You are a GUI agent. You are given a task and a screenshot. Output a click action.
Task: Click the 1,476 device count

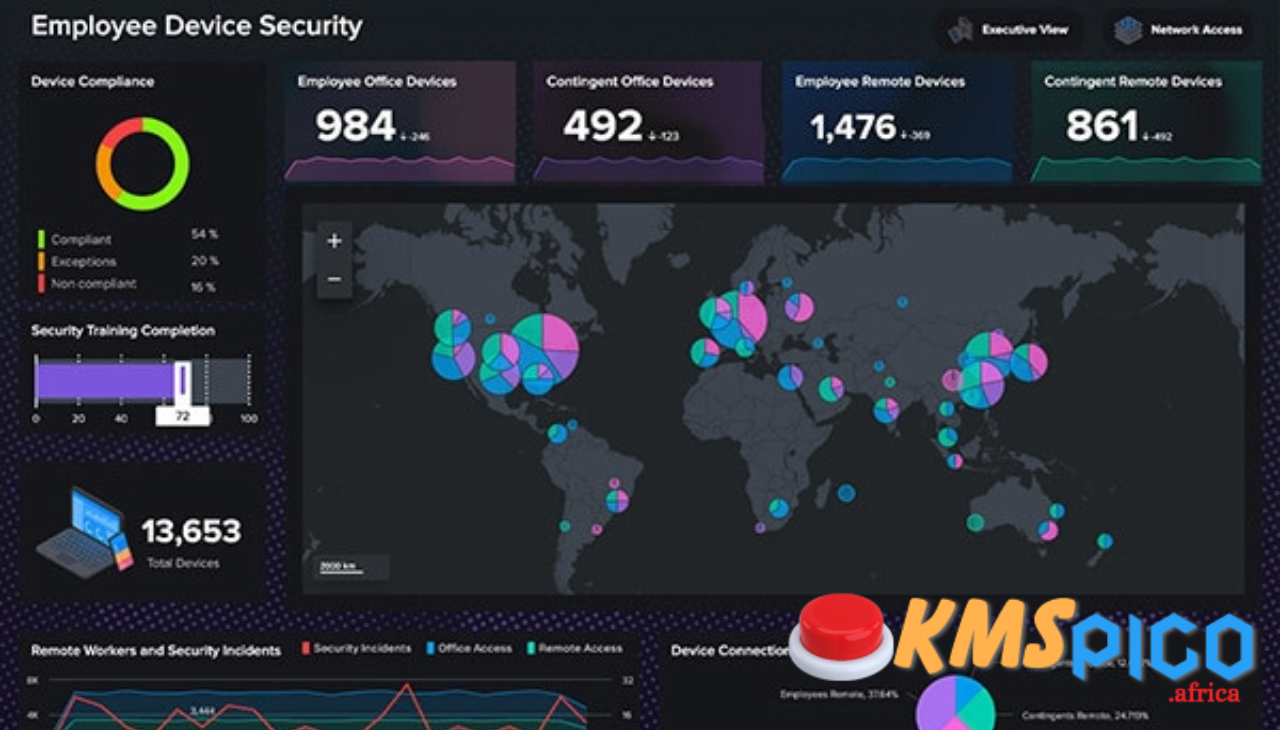853,127
